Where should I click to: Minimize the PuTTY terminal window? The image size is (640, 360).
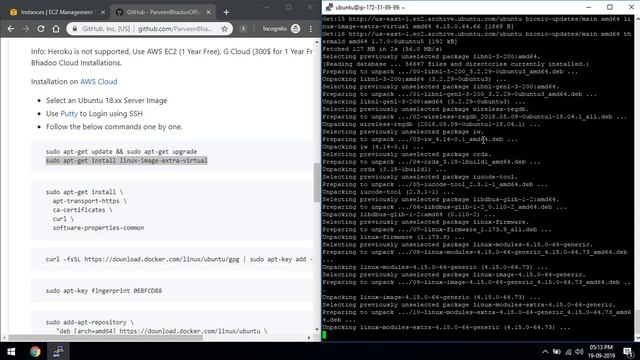(589, 7)
